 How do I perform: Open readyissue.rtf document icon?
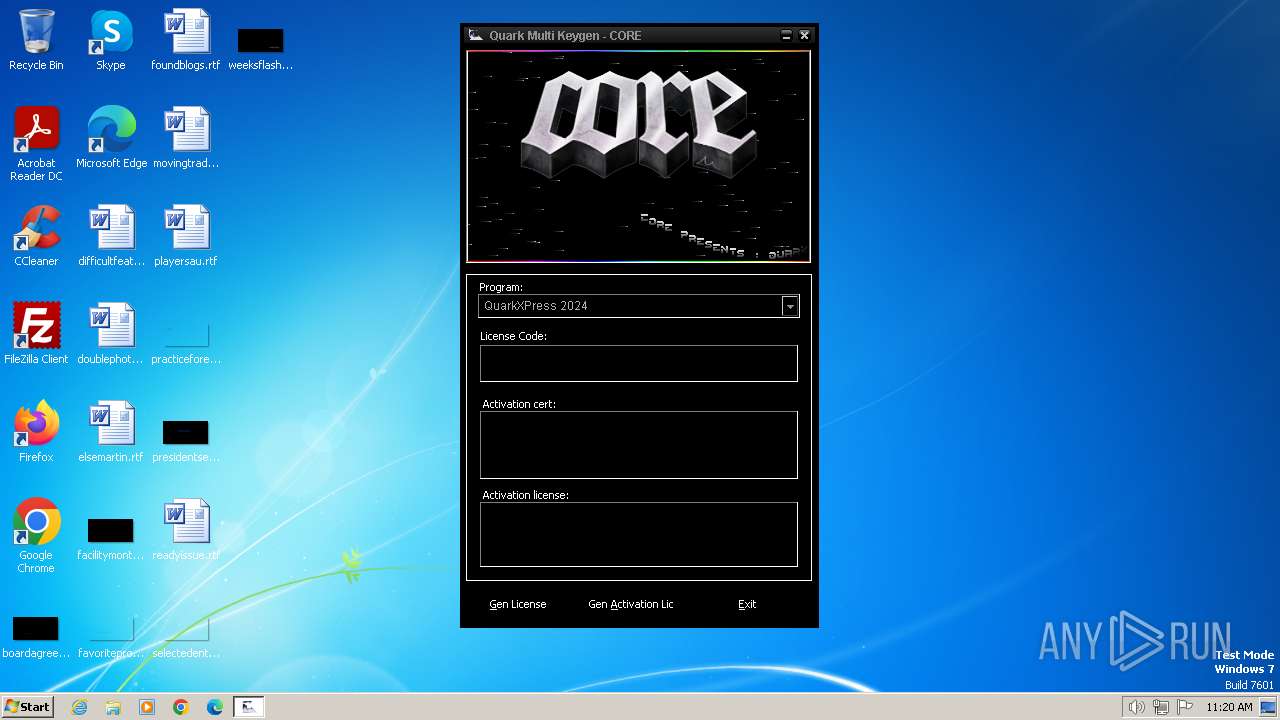click(186, 530)
